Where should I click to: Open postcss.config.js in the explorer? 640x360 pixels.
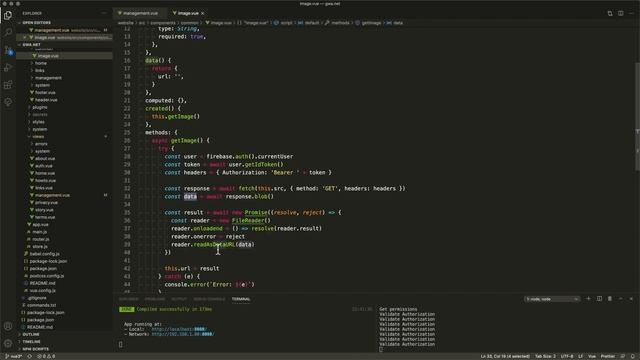[x=47, y=276]
